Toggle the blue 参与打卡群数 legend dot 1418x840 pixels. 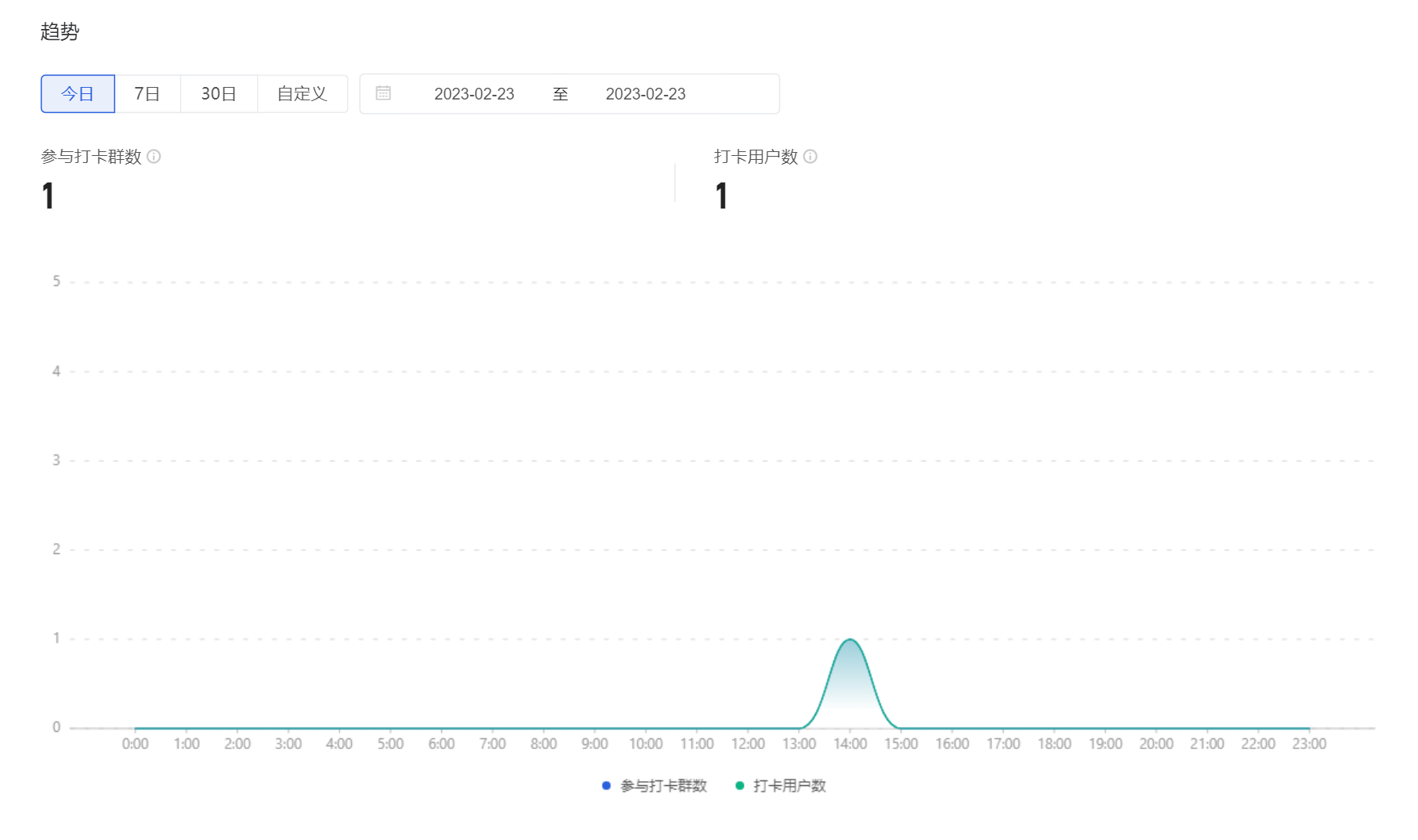(606, 786)
